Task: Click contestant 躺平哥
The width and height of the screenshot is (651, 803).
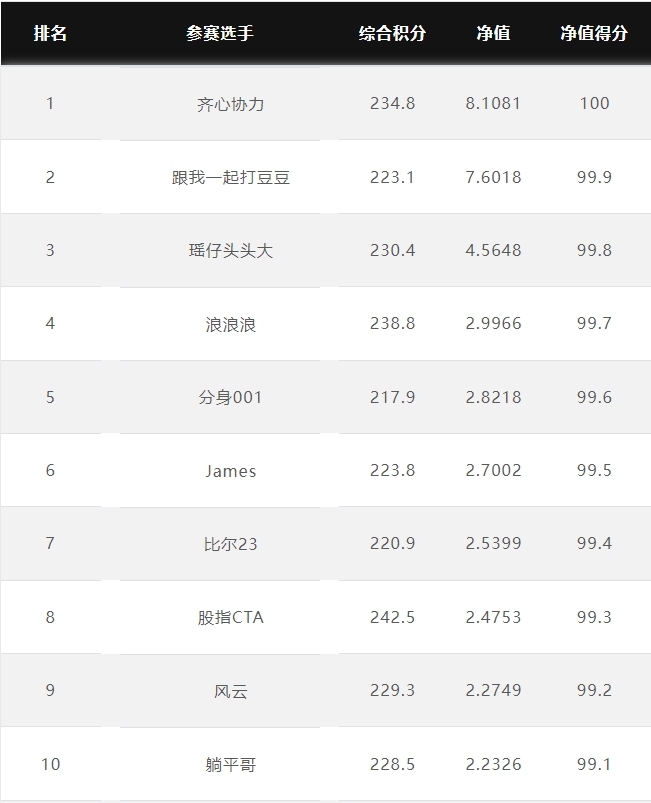Action: click(x=230, y=765)
